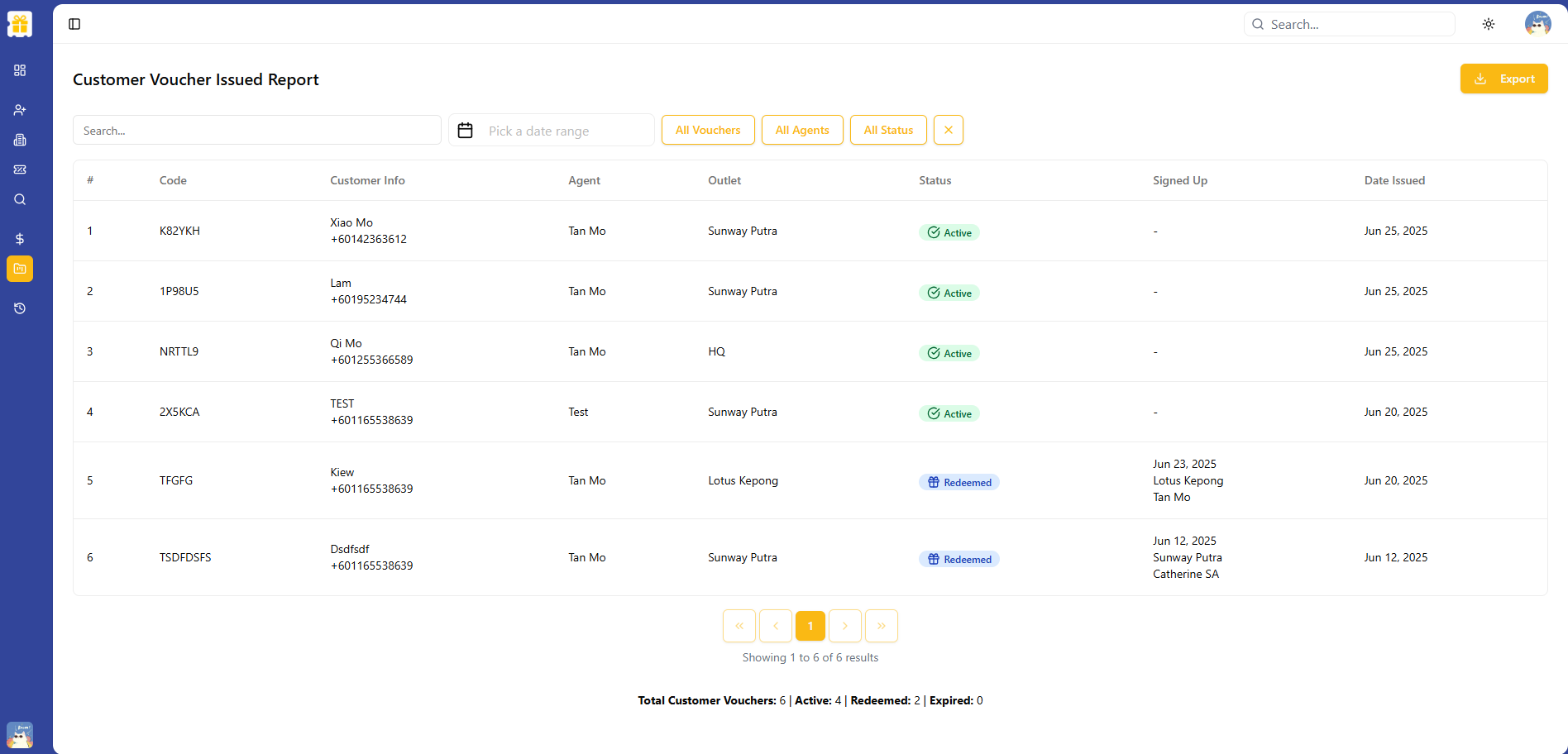1568x754 pixels.
Task: Open the user avatar menu
Action: [1538, 23]
